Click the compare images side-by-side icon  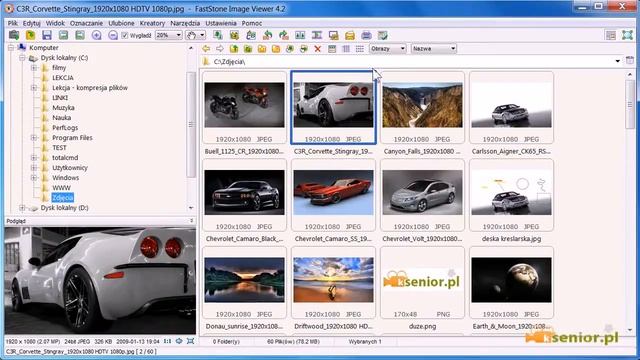point(300,35)
